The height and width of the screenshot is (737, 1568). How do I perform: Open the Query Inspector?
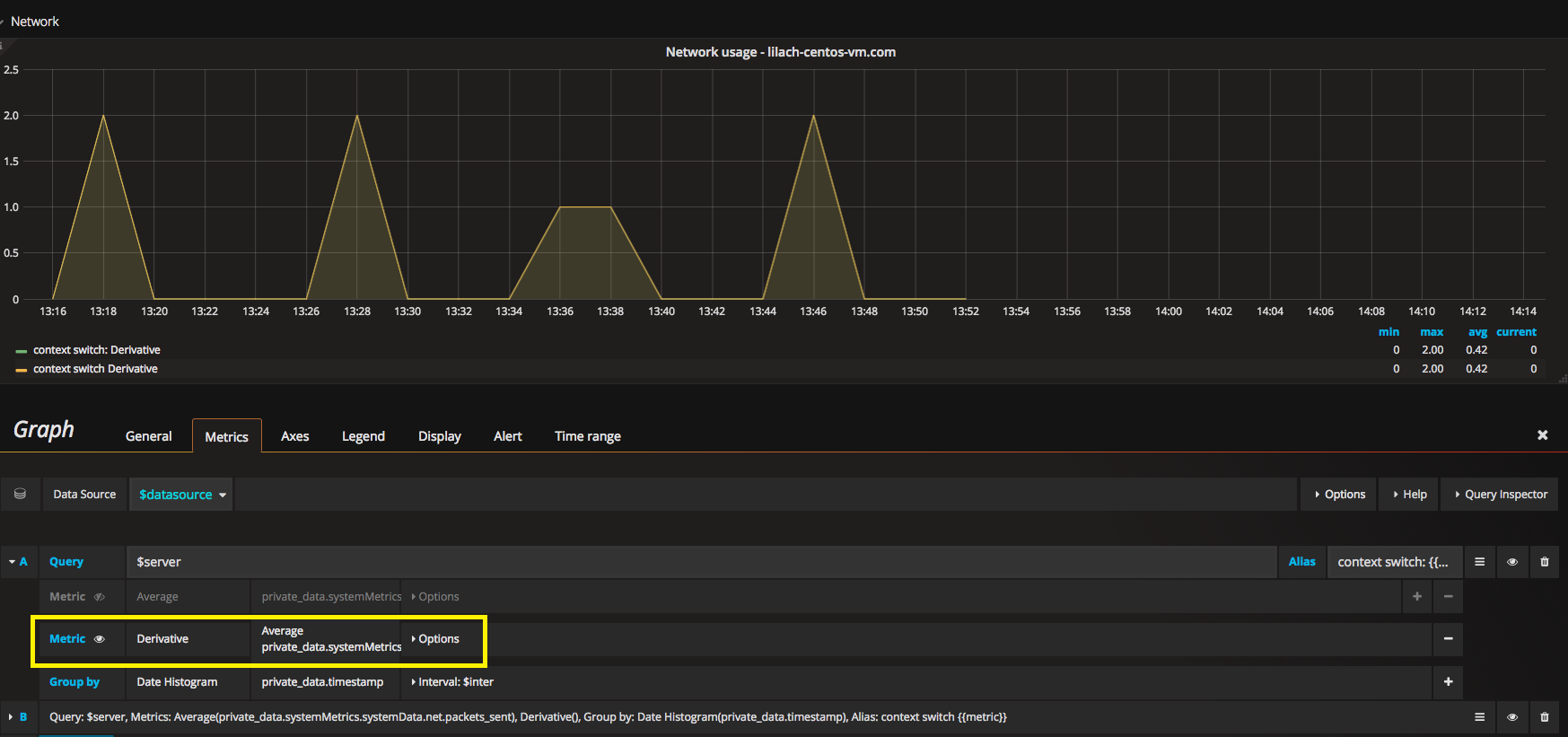pos(1500,495)
